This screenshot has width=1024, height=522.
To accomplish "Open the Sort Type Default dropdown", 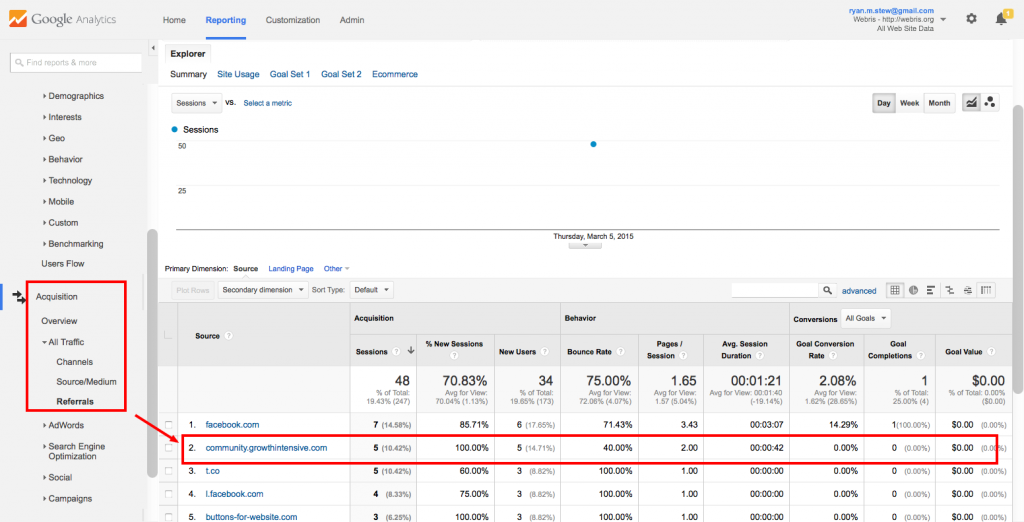I will pos(372,290).
